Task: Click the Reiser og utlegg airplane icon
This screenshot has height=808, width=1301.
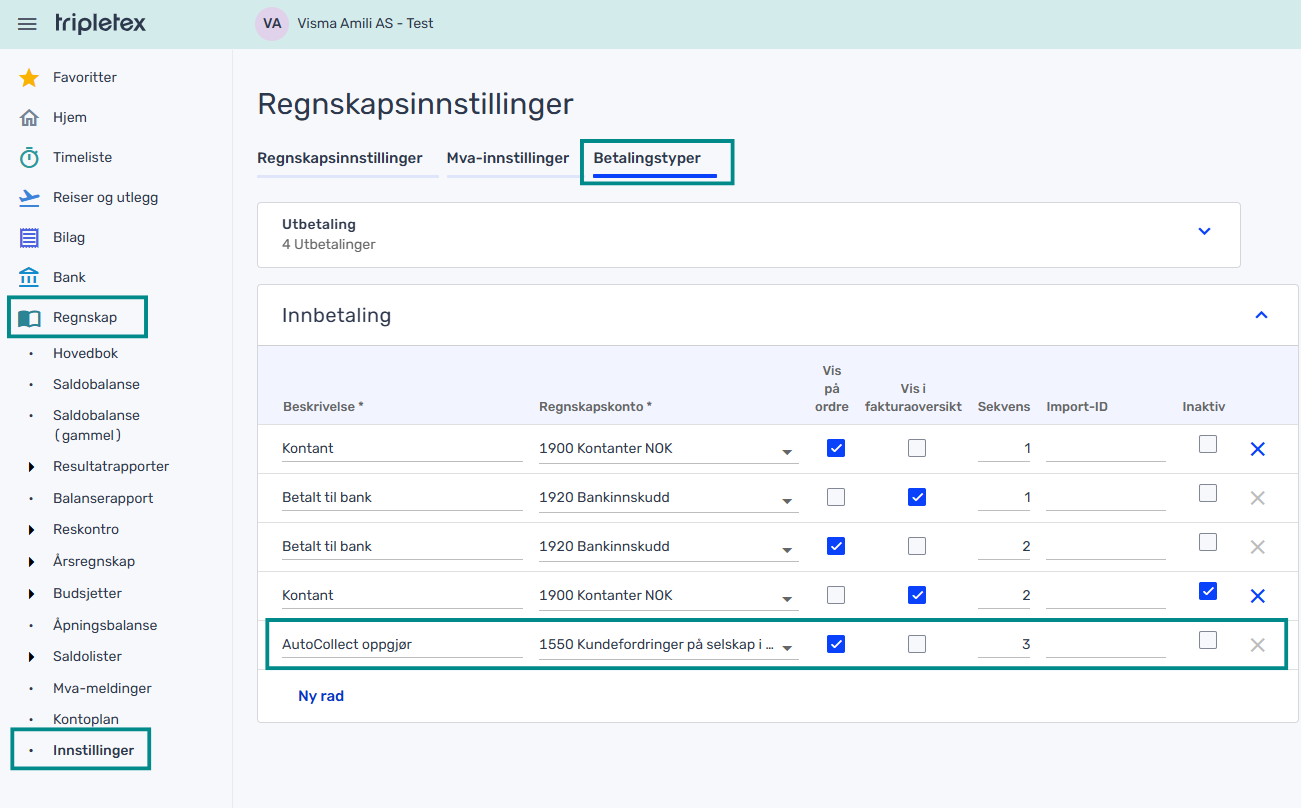Action: pos(29,198)
